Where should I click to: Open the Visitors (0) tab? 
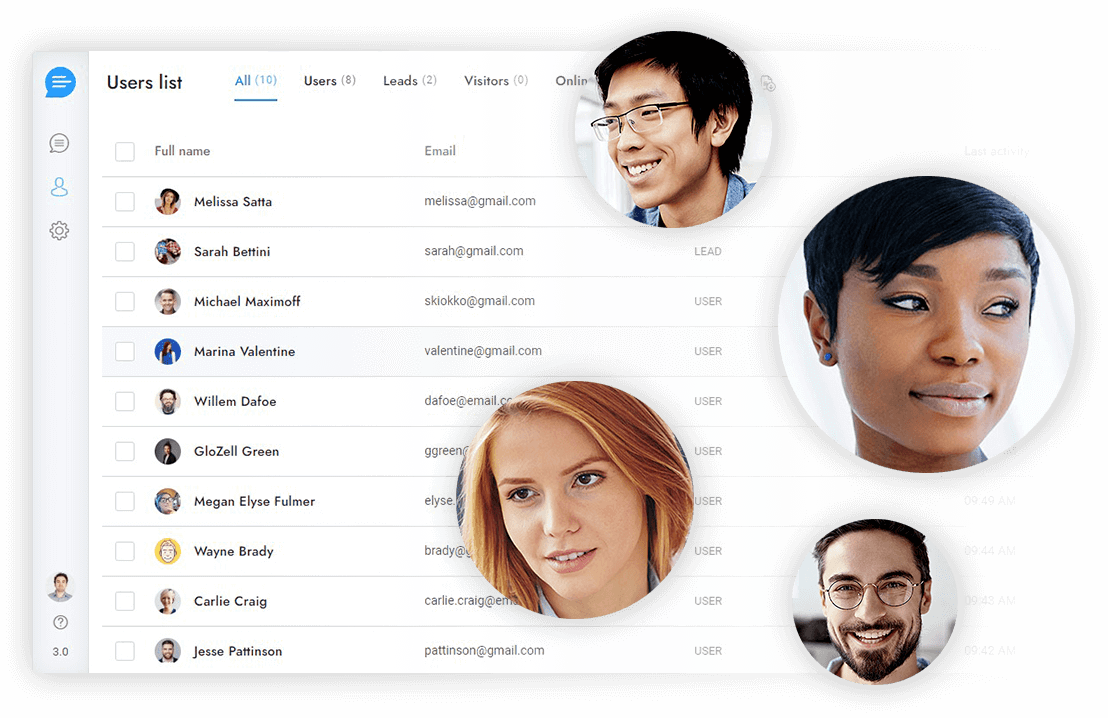[x=495, y=80]
